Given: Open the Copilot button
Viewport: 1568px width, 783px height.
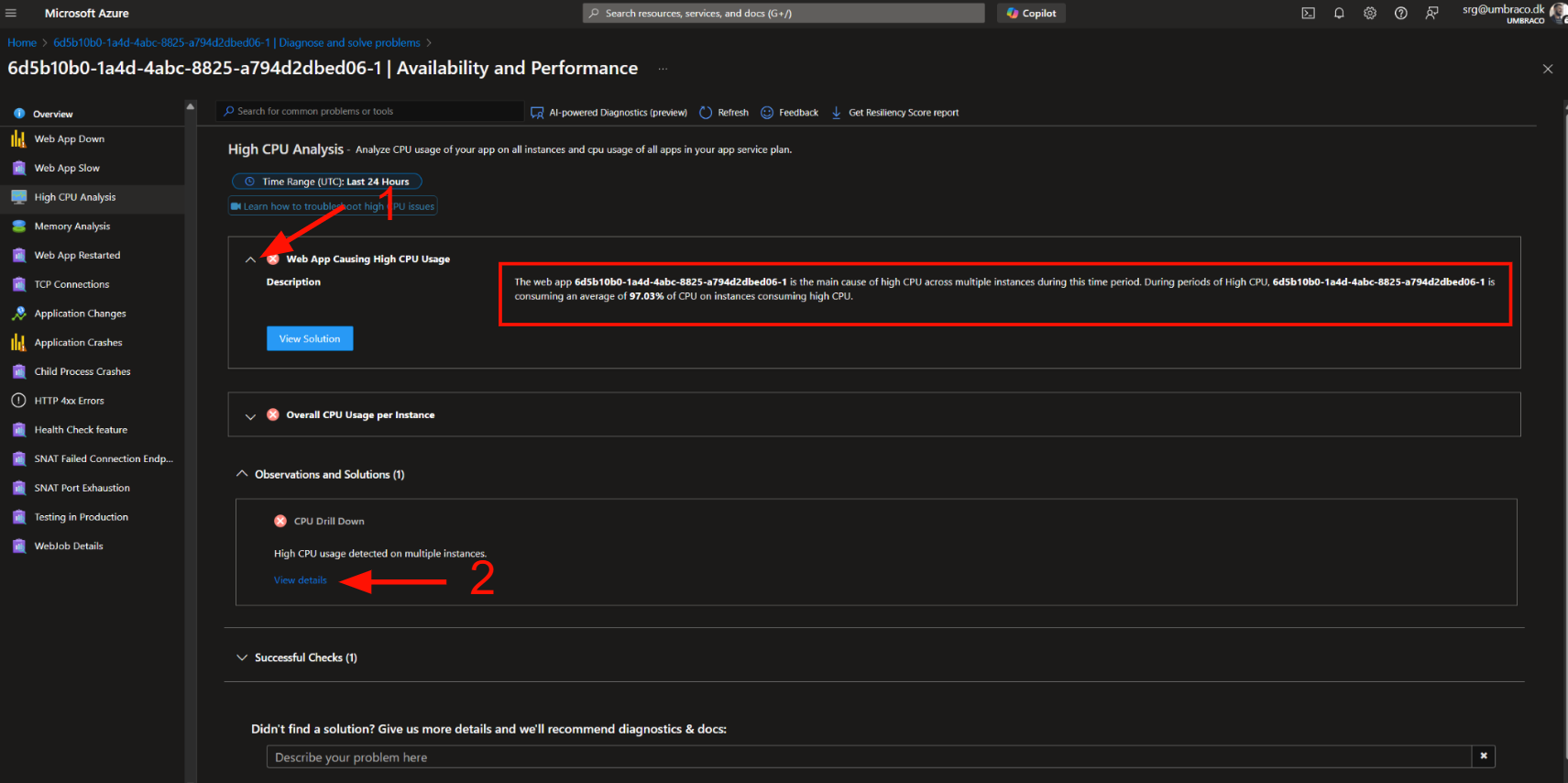Looking at the screenshot, I should [x=1031, y=13].
